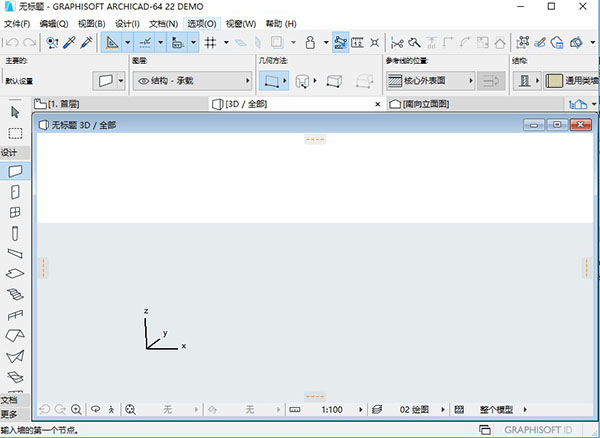Viewport: 600px width, 438px height.
Task: Click the zoom in magnifier at bottom
Action: (x=77, y=410)
